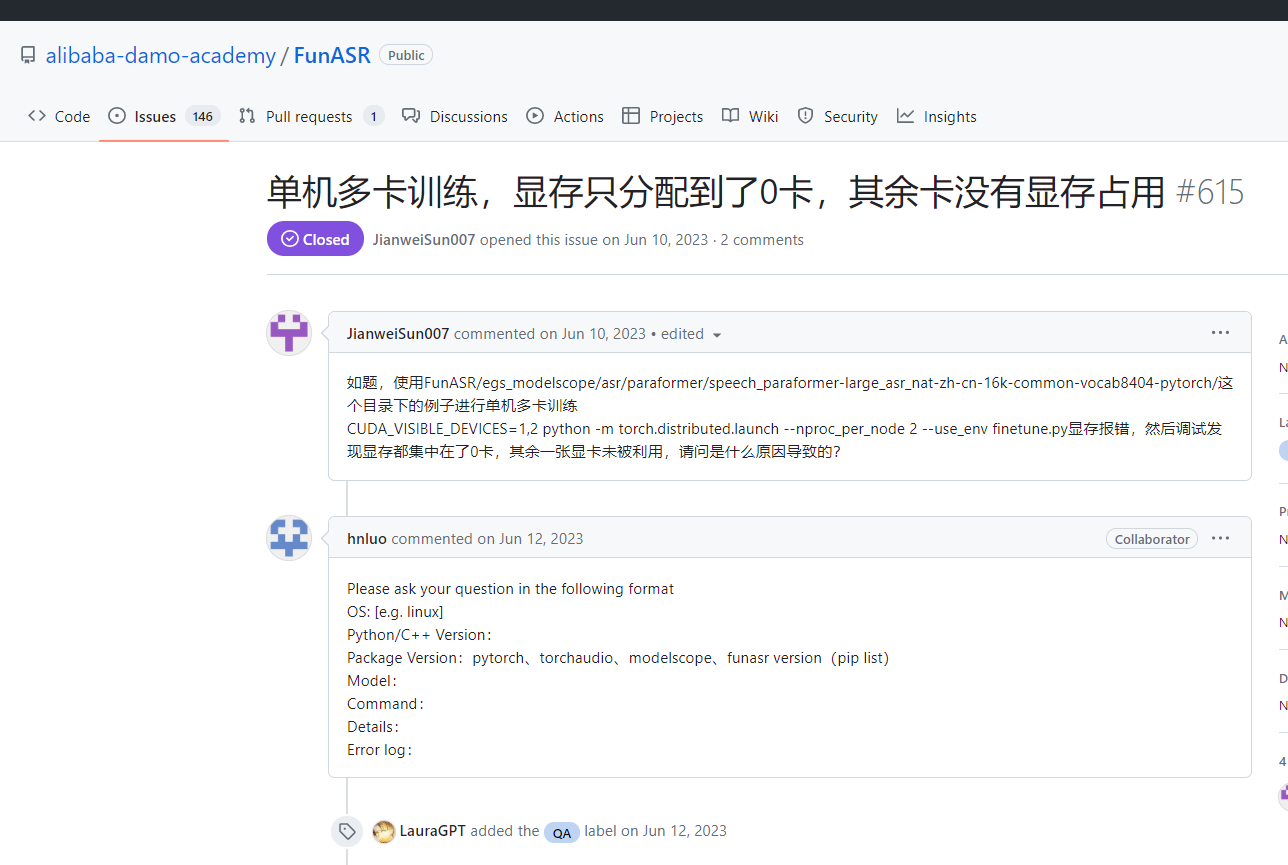Image resolution: width=1288 pixels, height=865 pixels.
Task: Click the 'Error log:' line
Action: [381, 750]
